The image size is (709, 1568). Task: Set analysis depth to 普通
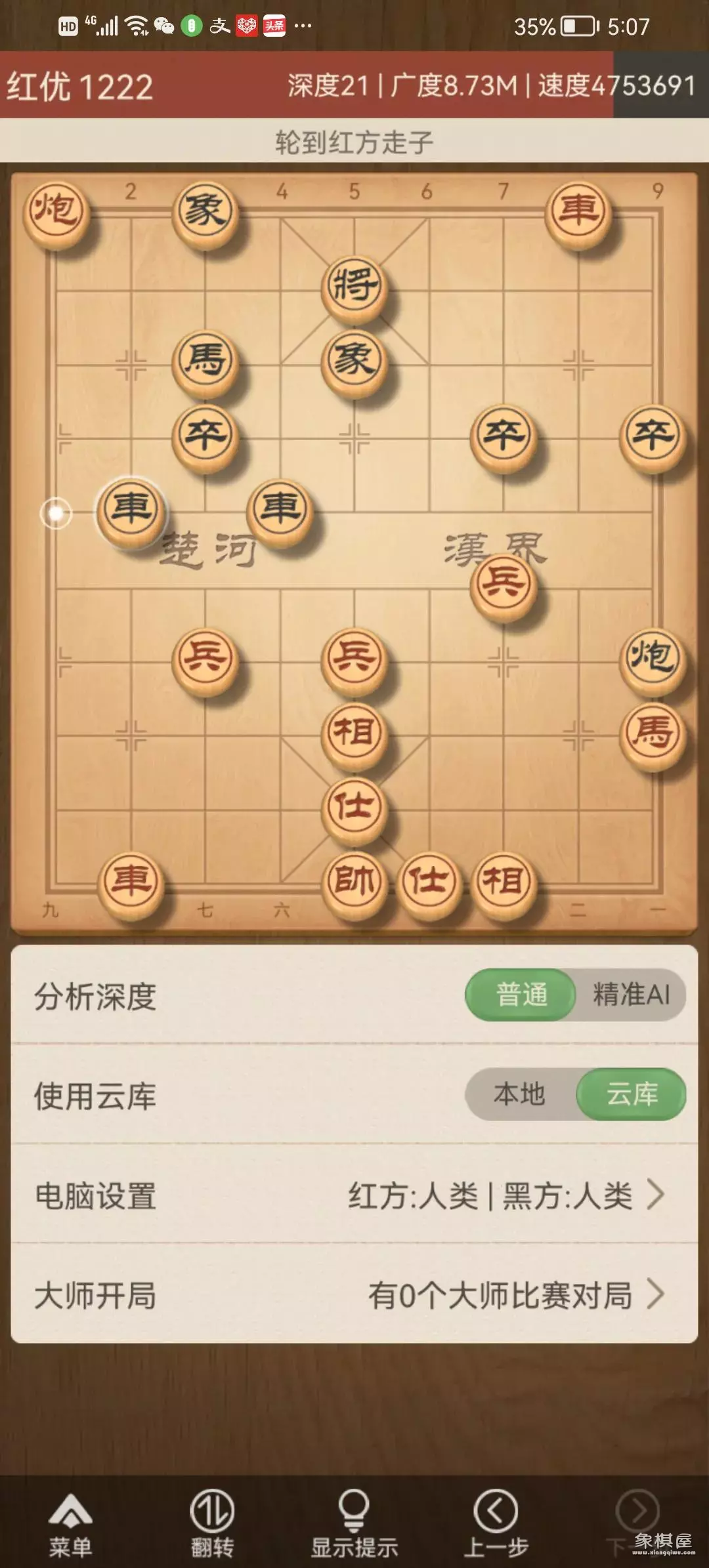coord(521,995)
